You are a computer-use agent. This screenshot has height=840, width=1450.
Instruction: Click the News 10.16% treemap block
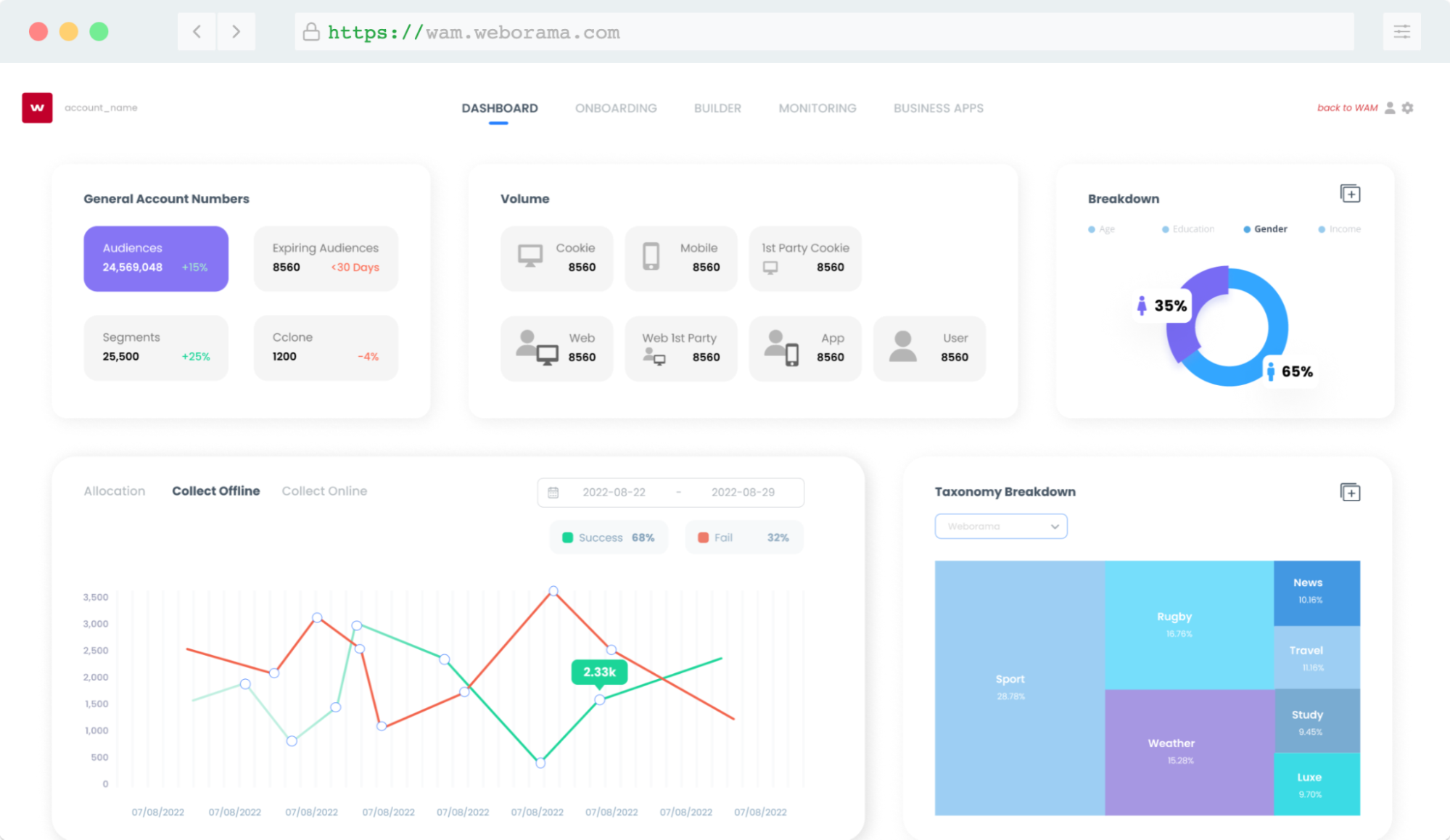[1317, 593]
